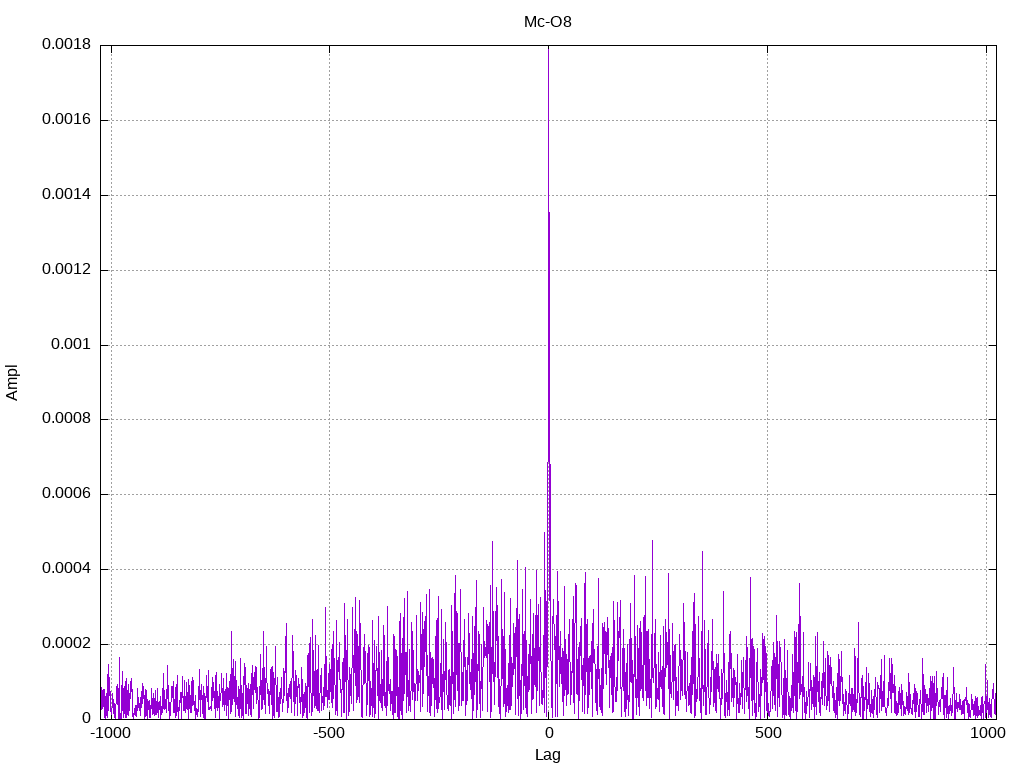Screen dimensions: 1024x768
Task: Click the 0 x-axis tick label under the peak
Action: (x=549, y=733)
